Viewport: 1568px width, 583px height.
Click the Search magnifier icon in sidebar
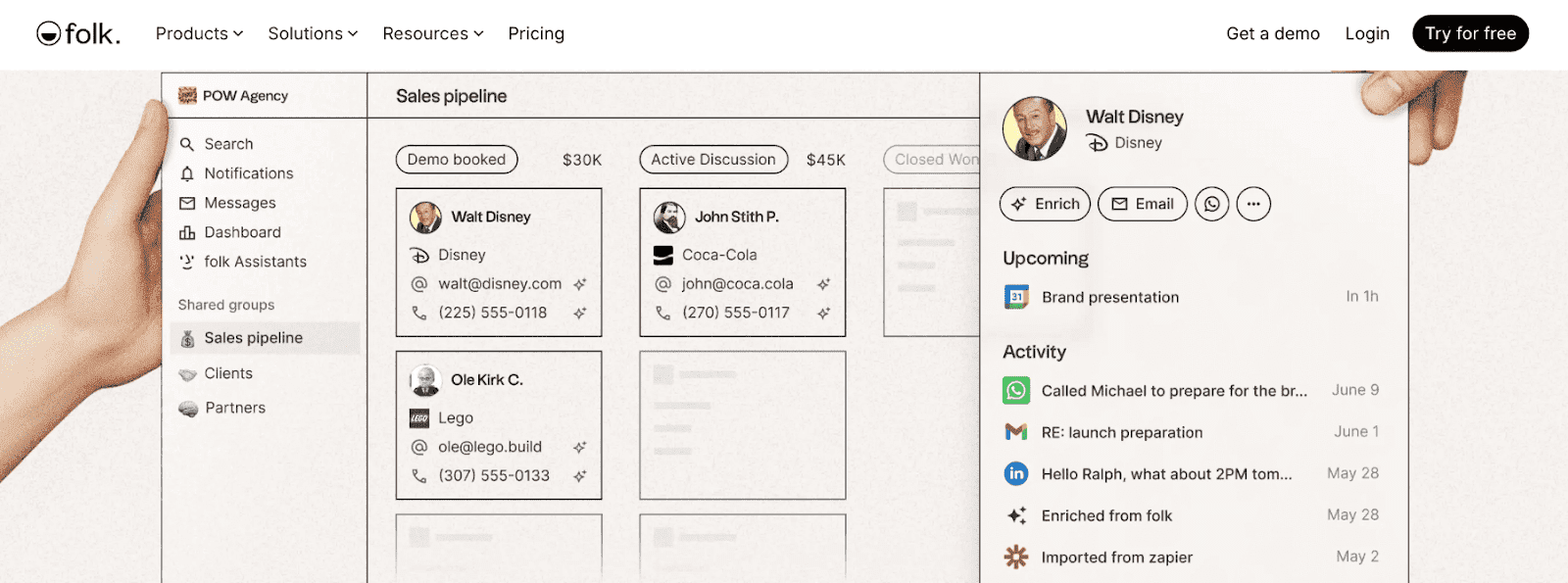click(187, 144)
